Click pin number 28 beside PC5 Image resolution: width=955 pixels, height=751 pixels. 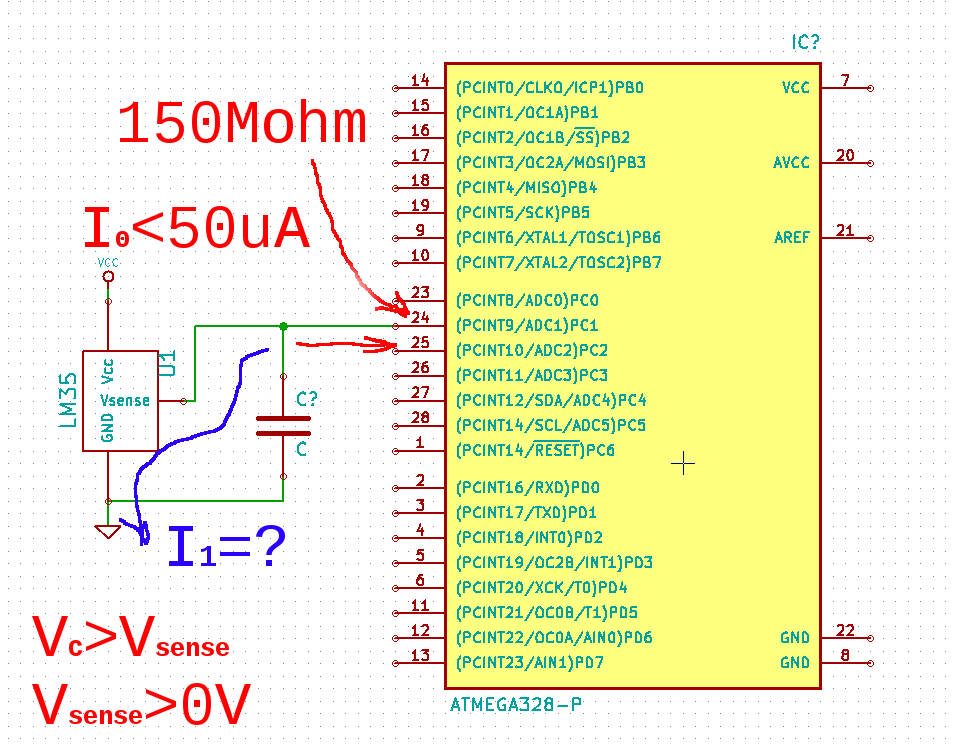tap(420, 417)
